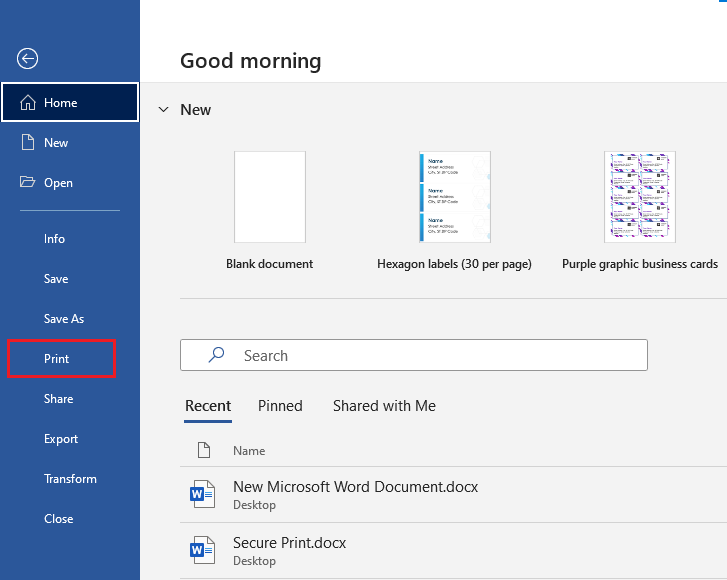Click the Home house icon
Screen dimensions: 727x580
(28, 102)
